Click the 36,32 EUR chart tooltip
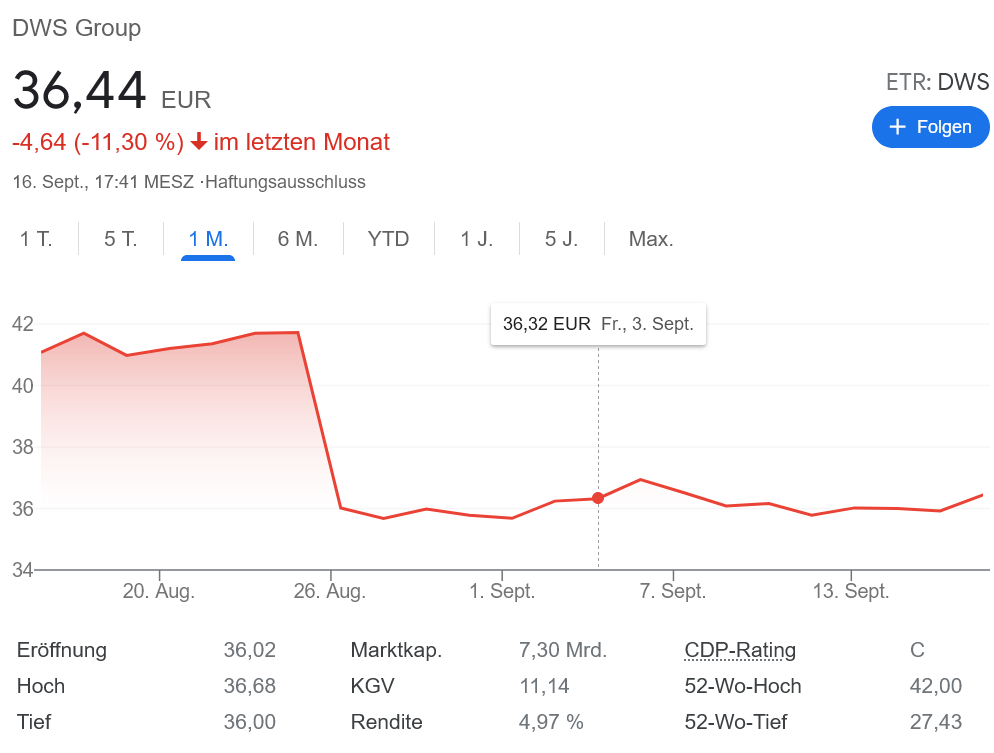Screen dimensions: 994x753 598,324
